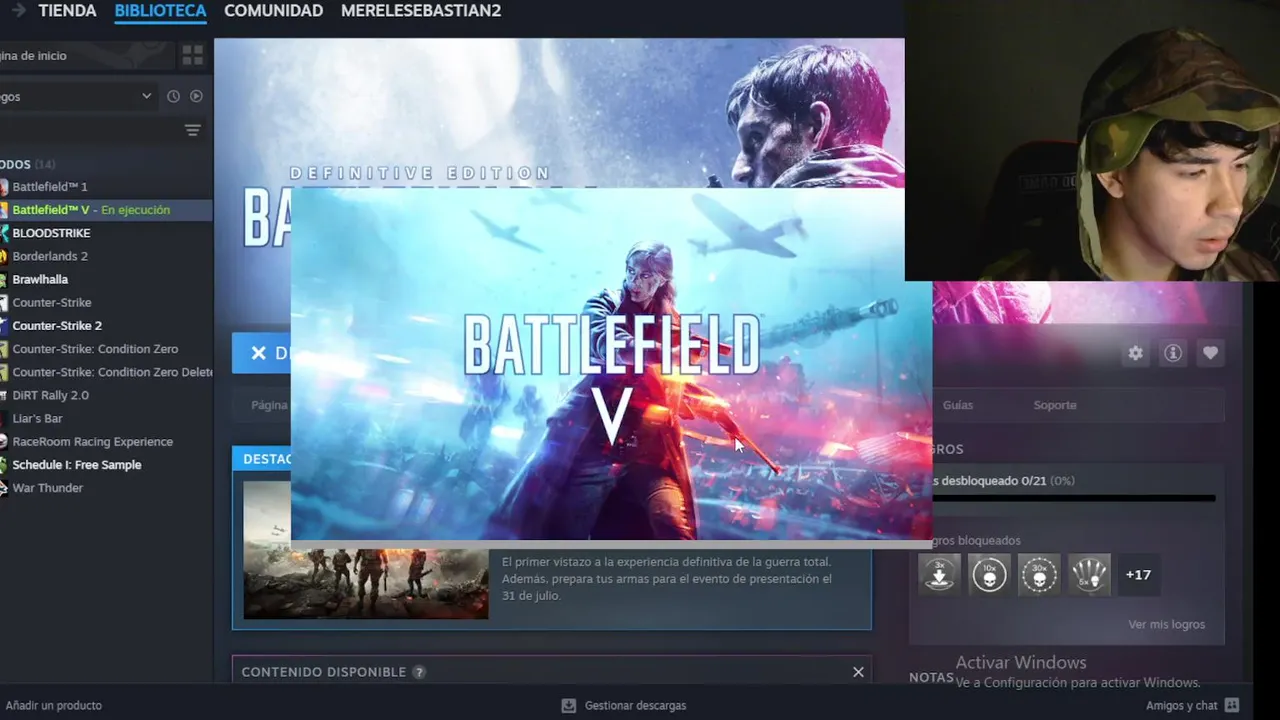
Task: Select Schedule I: Free Sample entry
Action: 106,464
